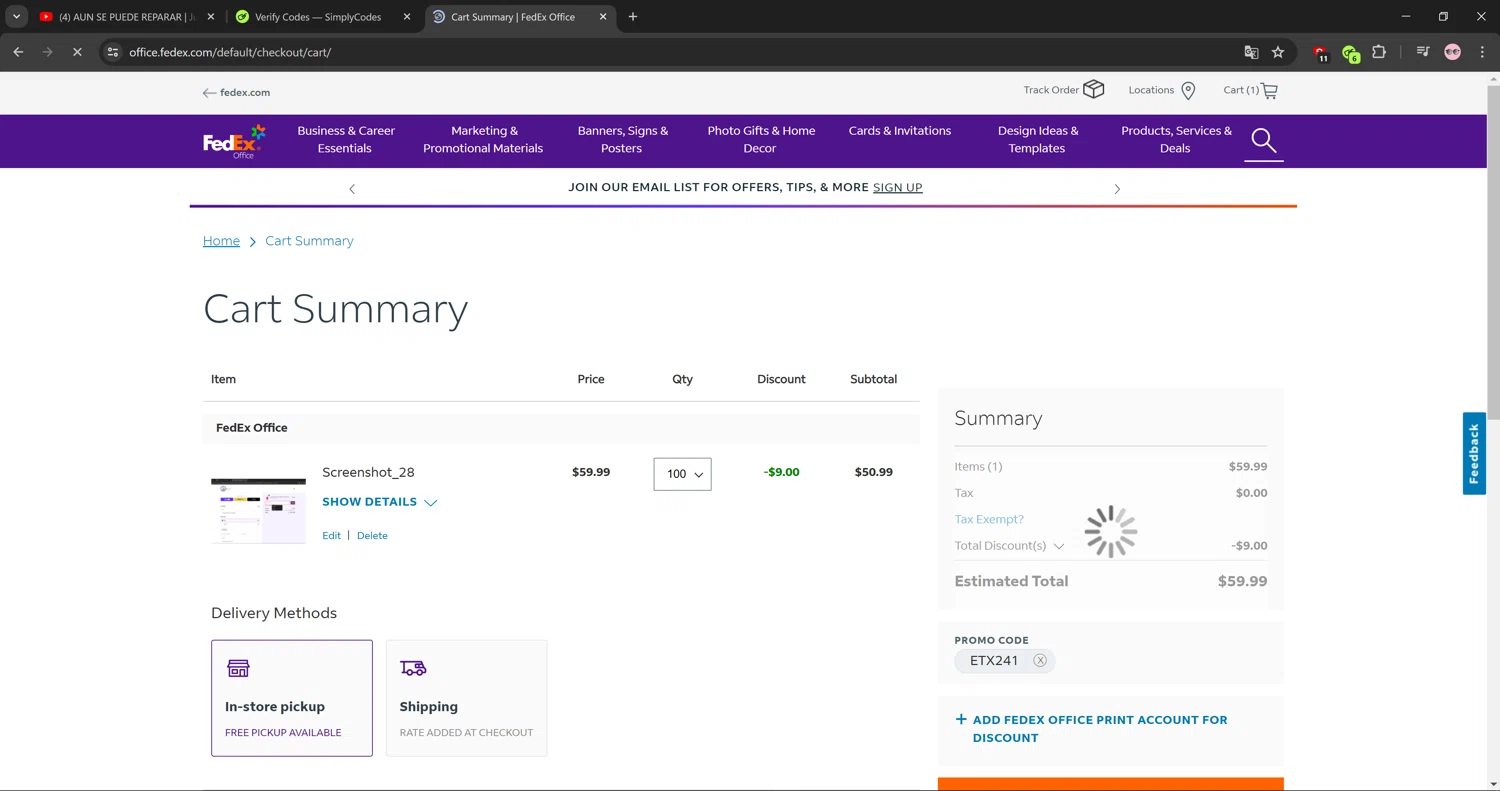This screenshot has width=1500, height=791.
Task: Open the media control icon in toolbar
Action: (x=1423, y=52)
